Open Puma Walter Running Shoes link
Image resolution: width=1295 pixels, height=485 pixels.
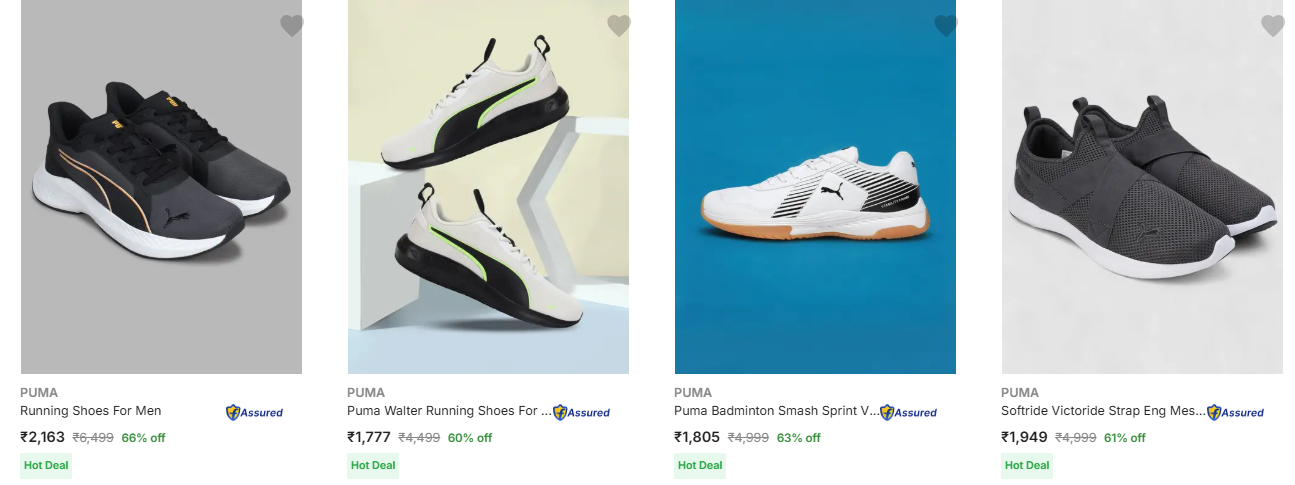448,411
